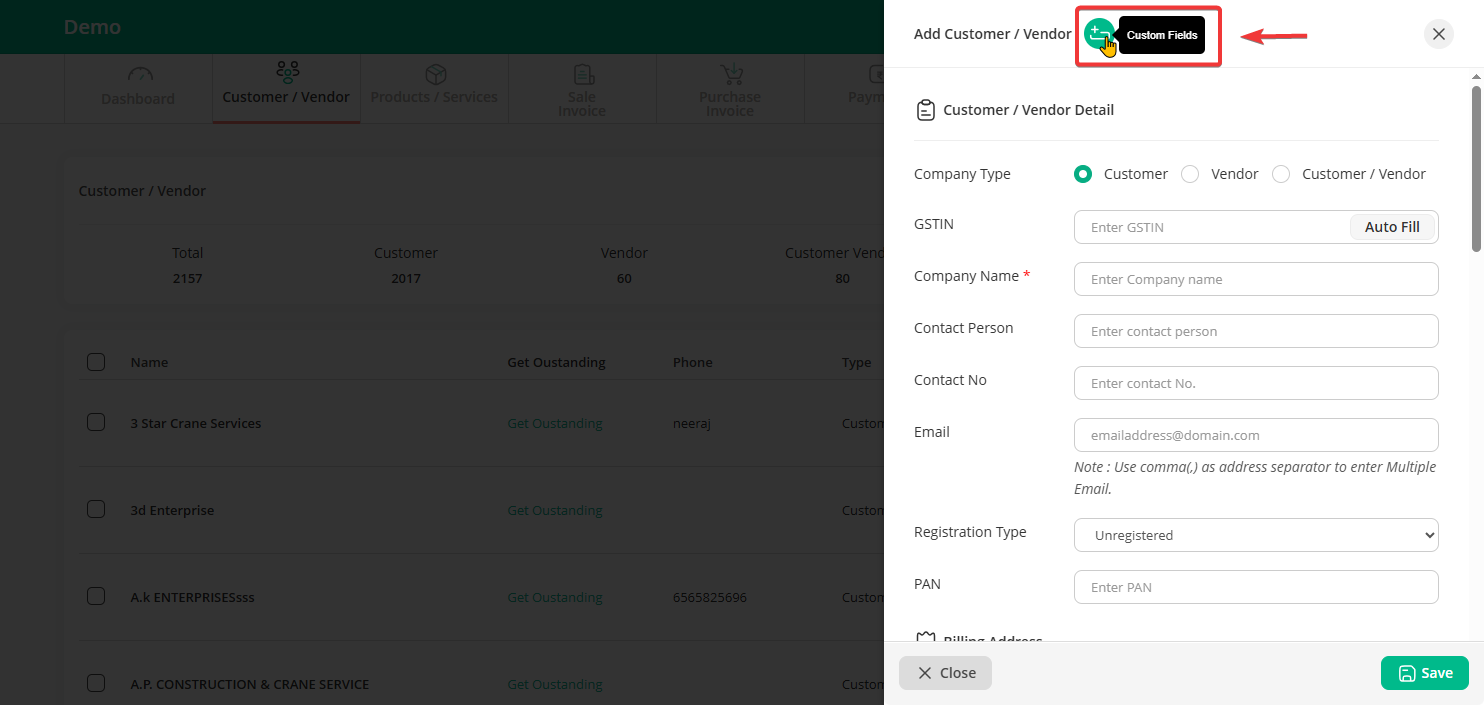
Task: Open the Dashboard gauge icon
Action: tap(139, 75)
